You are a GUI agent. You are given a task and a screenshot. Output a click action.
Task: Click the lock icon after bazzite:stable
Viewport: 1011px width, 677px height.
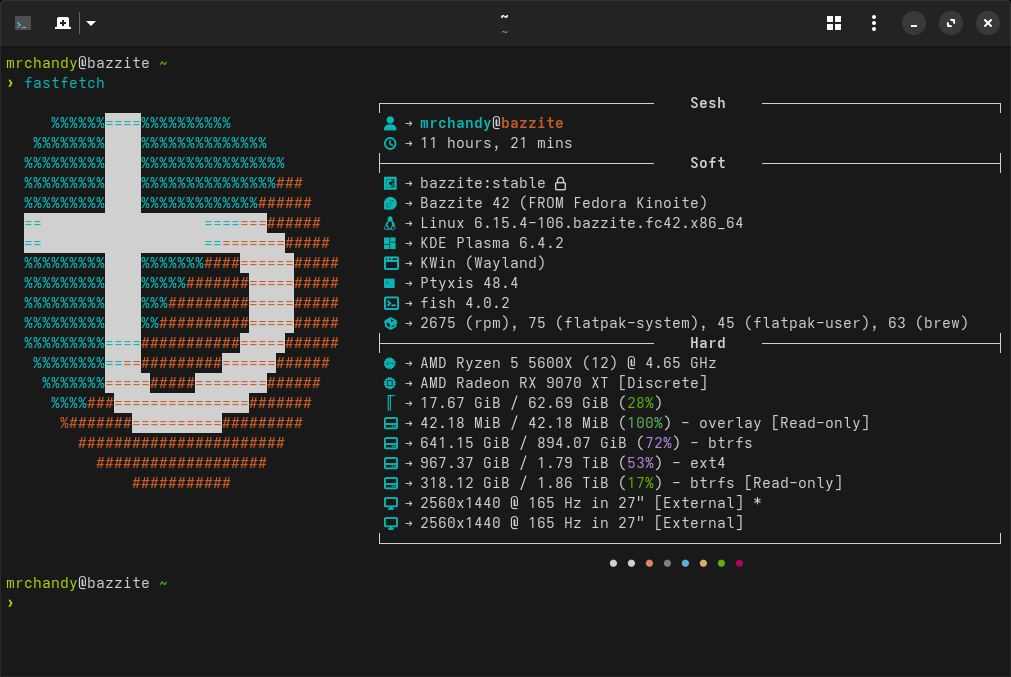[560, 183]
